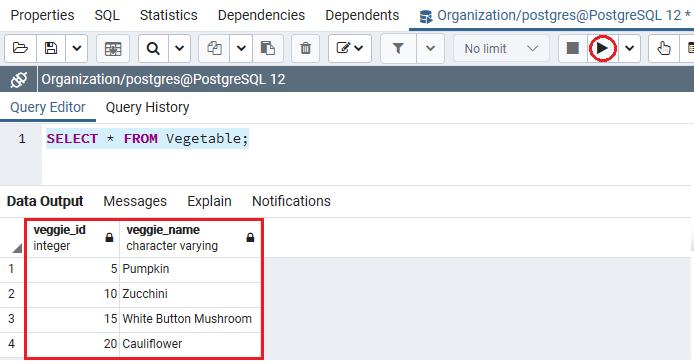Click the connection status plug icon
The height and width of the screenshot is (364, 694).
(19, 80)
